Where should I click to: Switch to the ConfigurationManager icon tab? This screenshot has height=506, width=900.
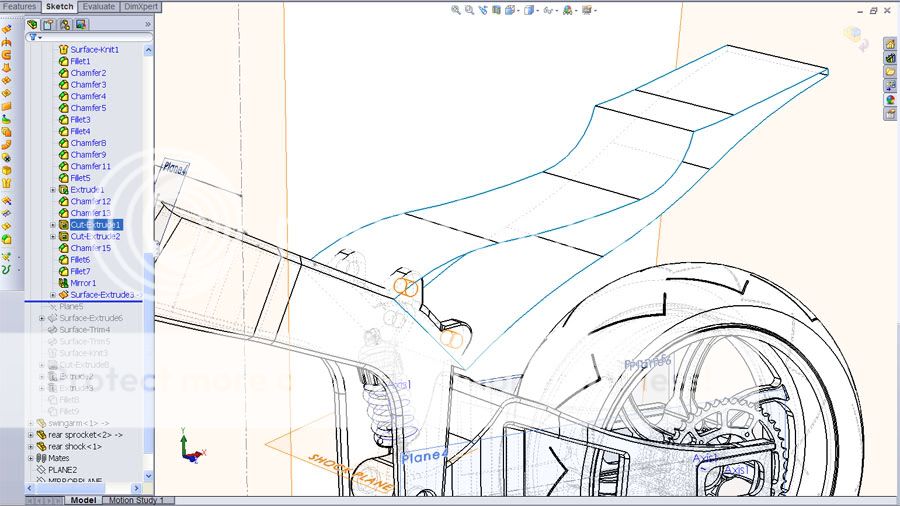click(x=65, y=24)
